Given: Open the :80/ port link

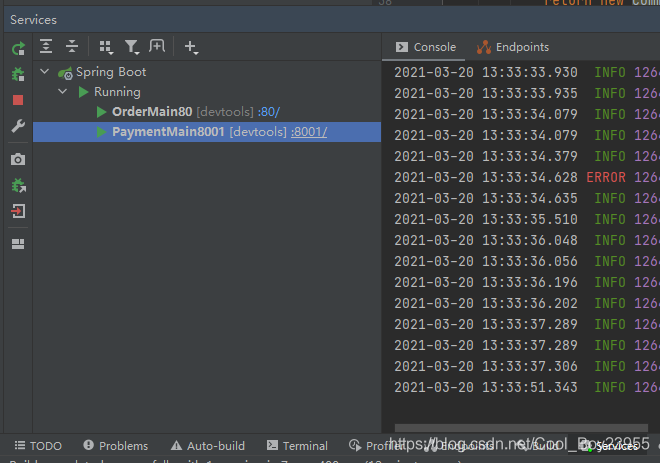Looking at the screenshot, I should [x=269, y=112].
